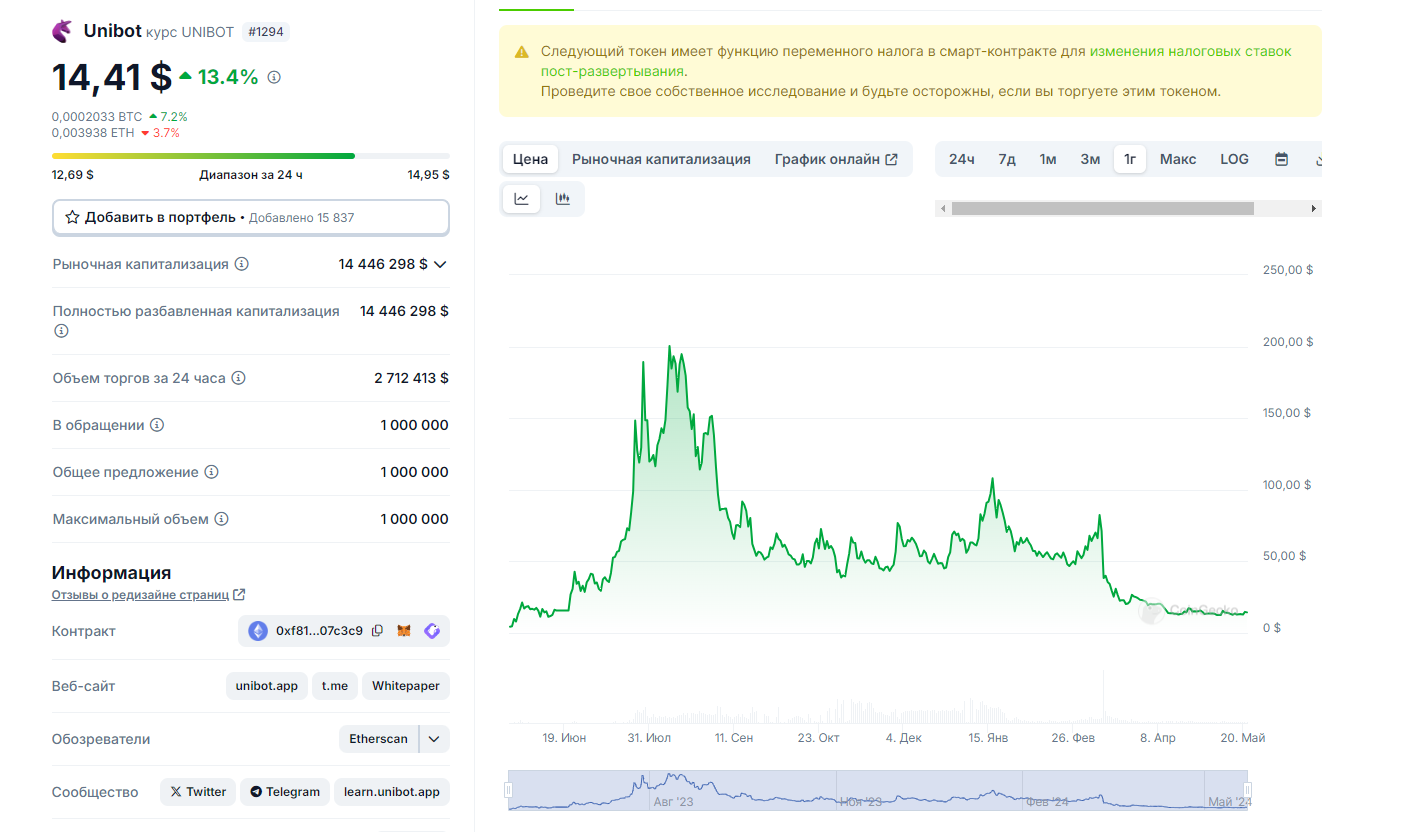1425x832 pixels.
Task: Click the #1294 rank badge
Action: [266, 32]
